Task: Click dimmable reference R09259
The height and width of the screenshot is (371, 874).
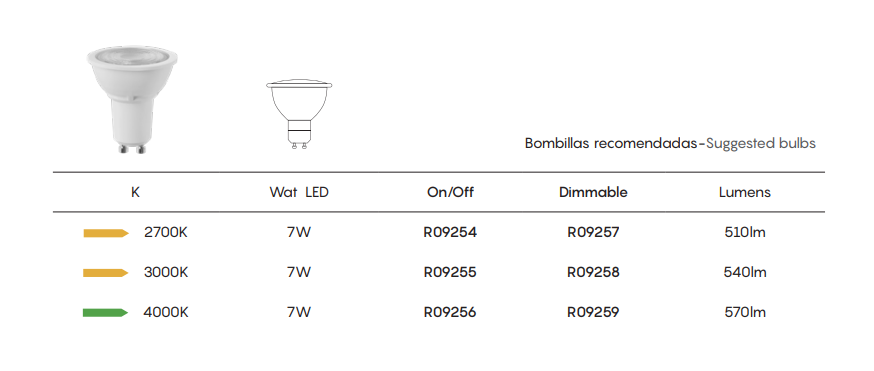Action: [x=593, y=313]
